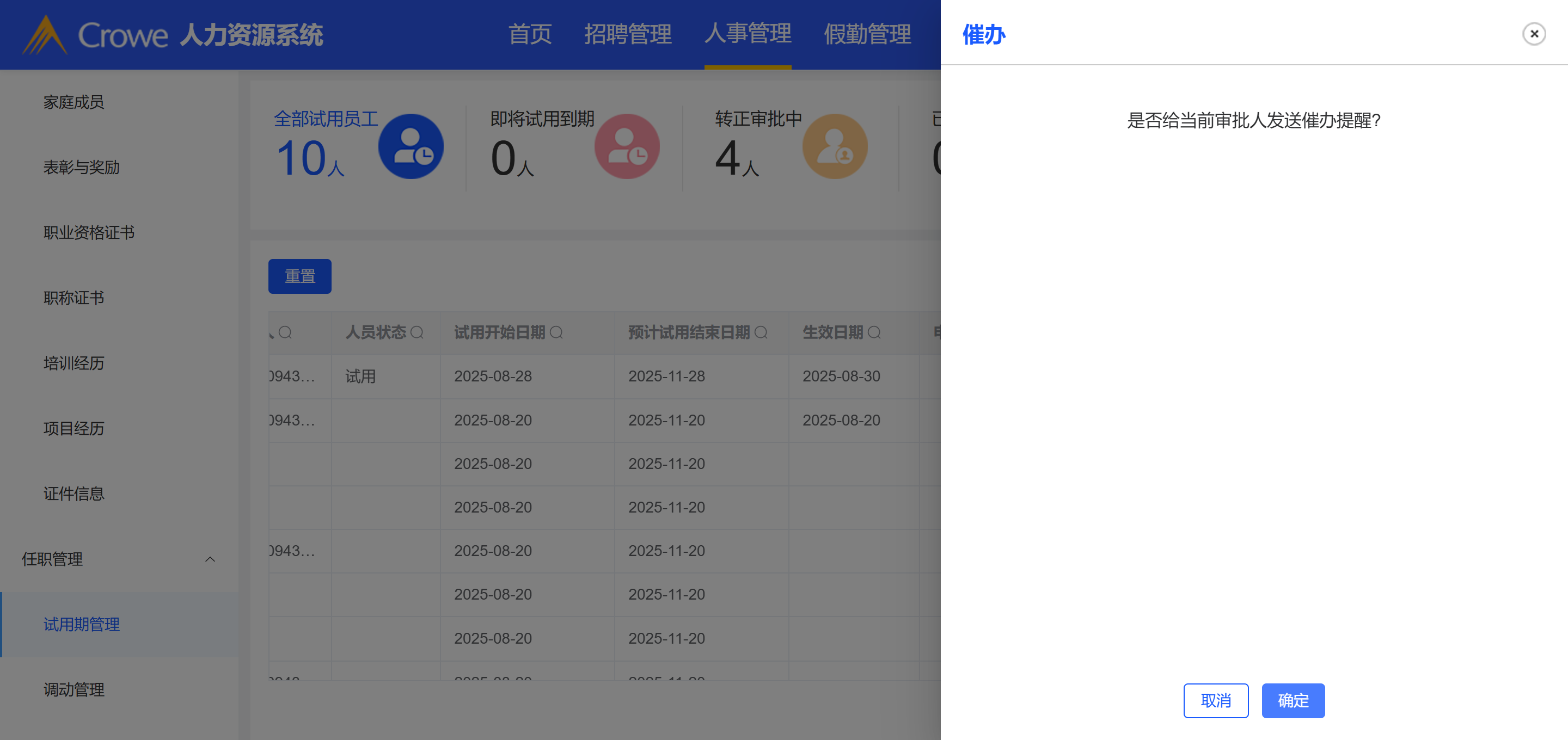Image resolution: width=1568 pixels, height=740 pixels.
Task: Click the orange 转正审批中 circle icon
Action: tap(835, 147)
